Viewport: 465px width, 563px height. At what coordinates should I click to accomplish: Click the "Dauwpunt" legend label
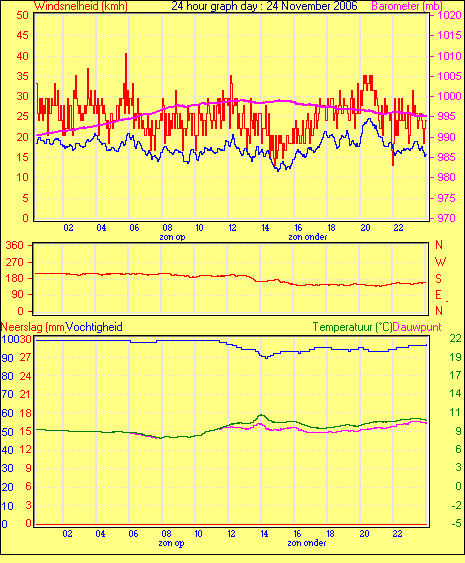click(x=417, y=327)
